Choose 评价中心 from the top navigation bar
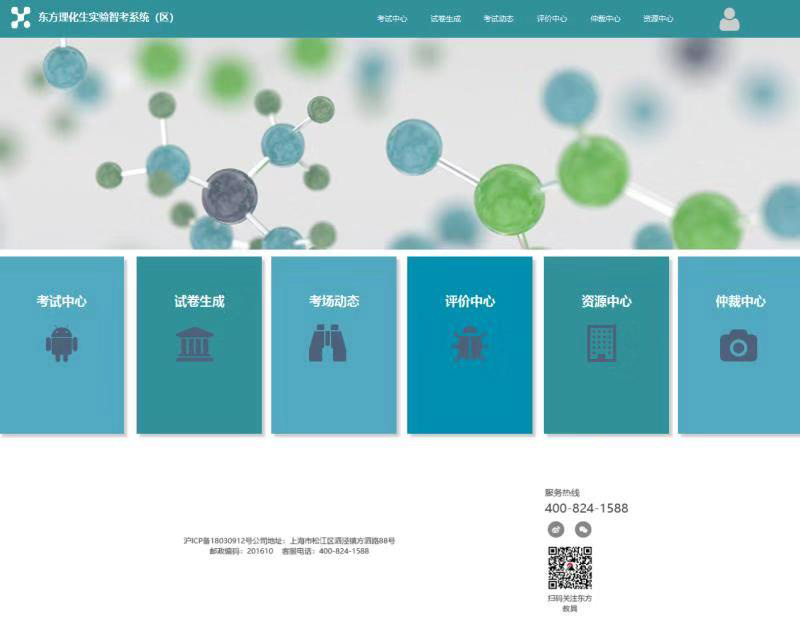Image resolution: width=800 pixels, height=618 pixels. (x=551, y=19)
